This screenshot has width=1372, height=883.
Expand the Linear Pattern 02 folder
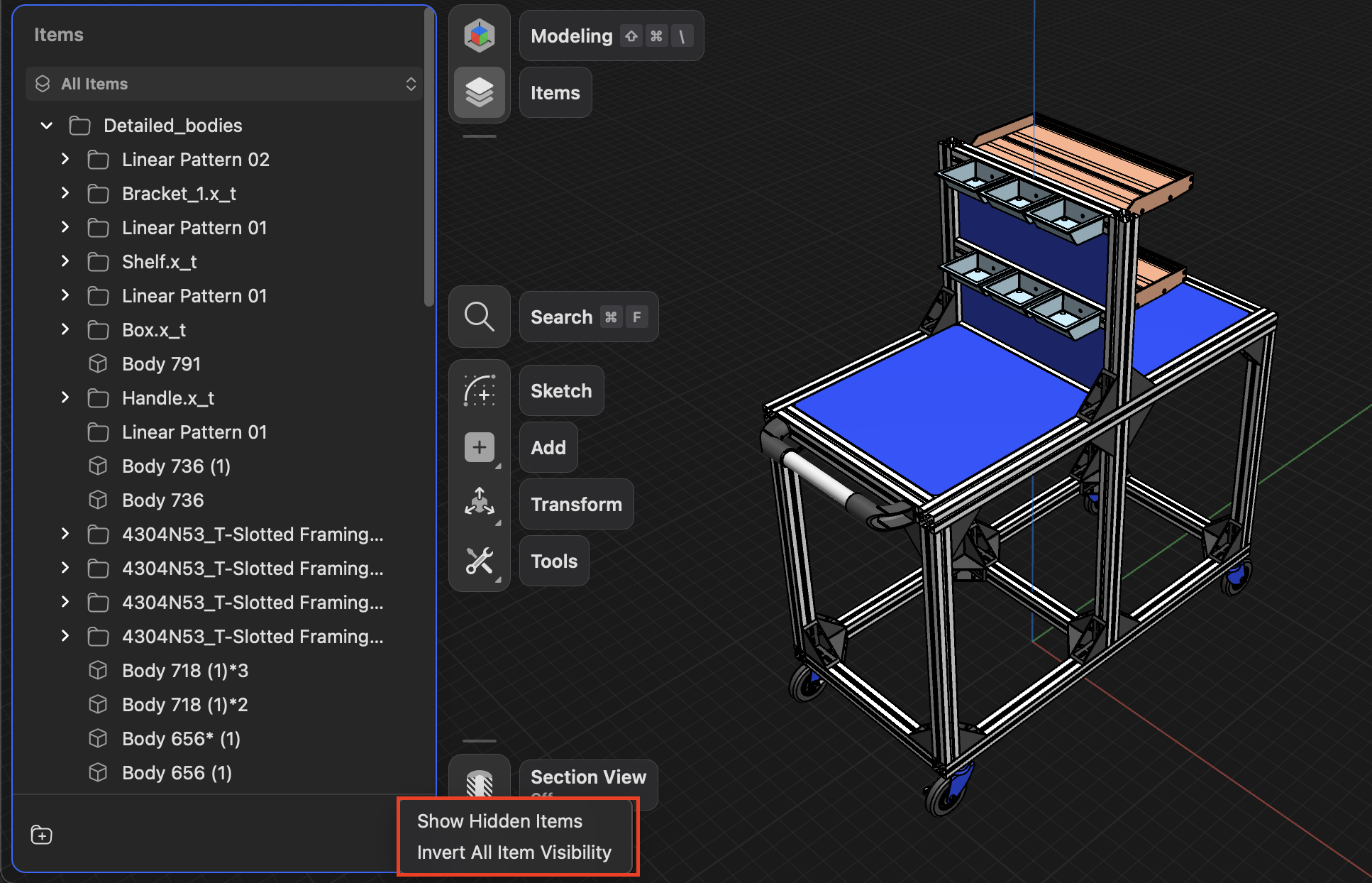click(x=65, y=159)
